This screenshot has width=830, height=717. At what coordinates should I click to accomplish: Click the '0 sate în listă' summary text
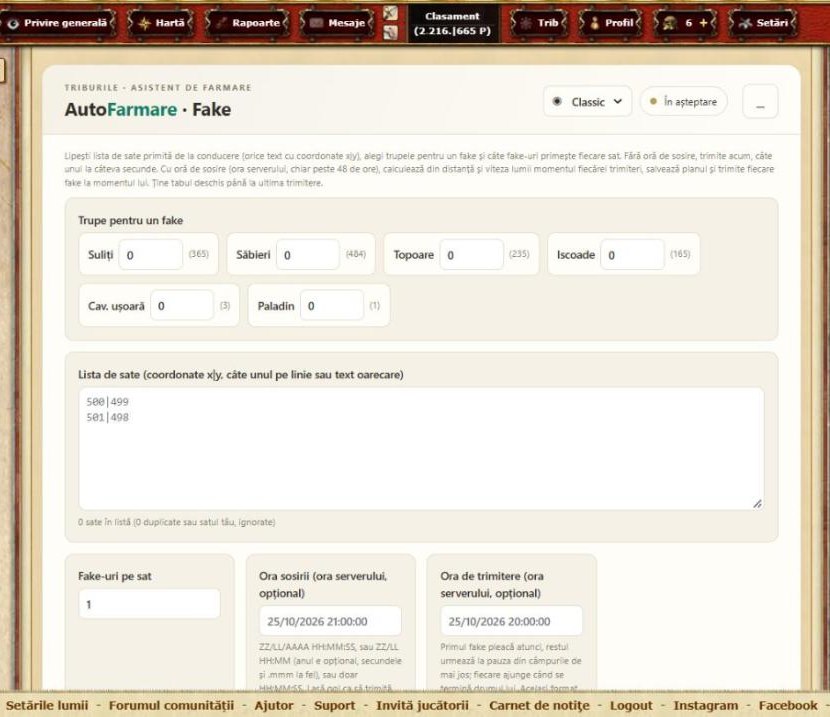pyautogui.click(x=176, y=522)
